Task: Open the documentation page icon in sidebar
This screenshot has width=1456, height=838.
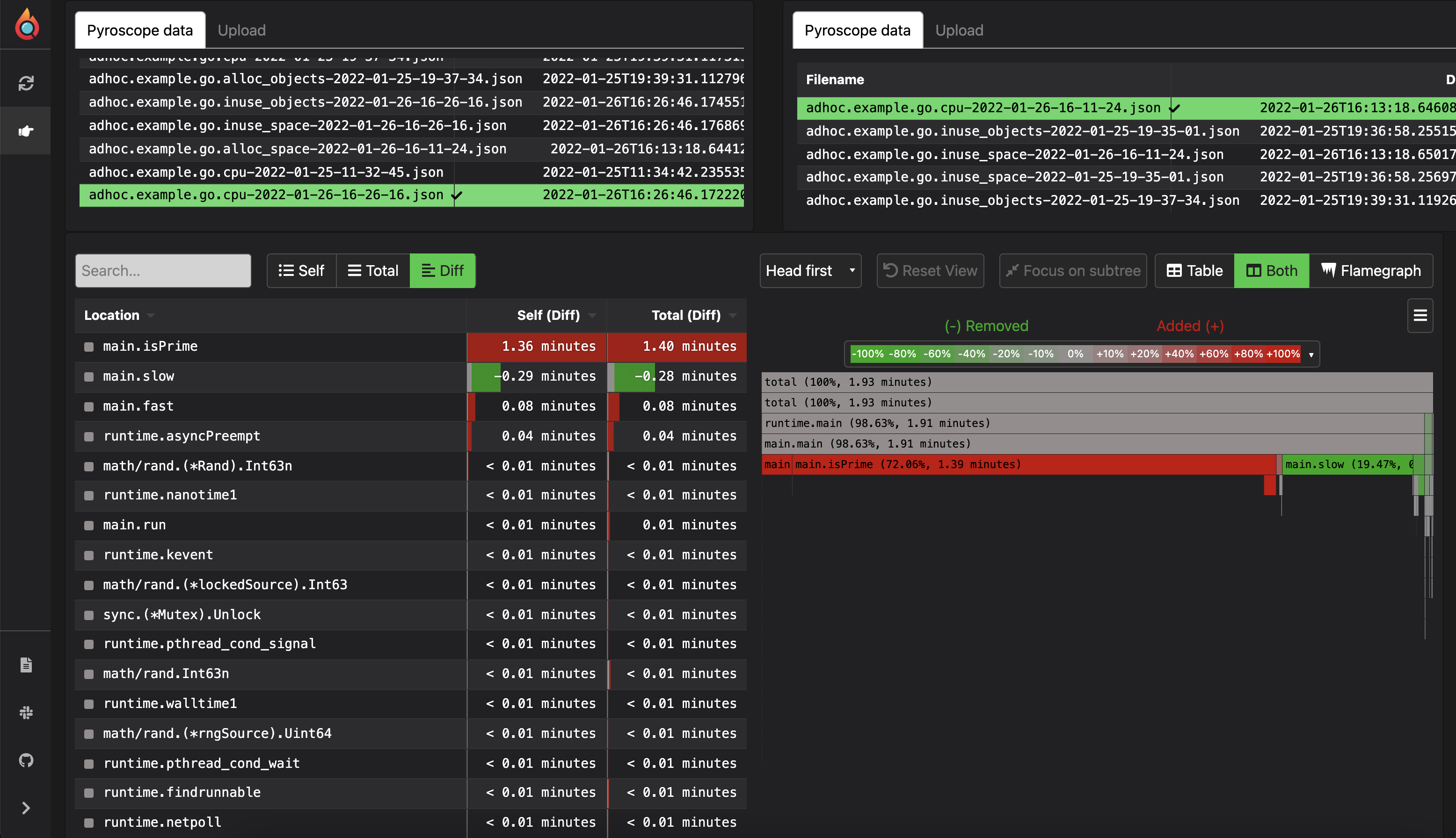Action: point(26,664)
